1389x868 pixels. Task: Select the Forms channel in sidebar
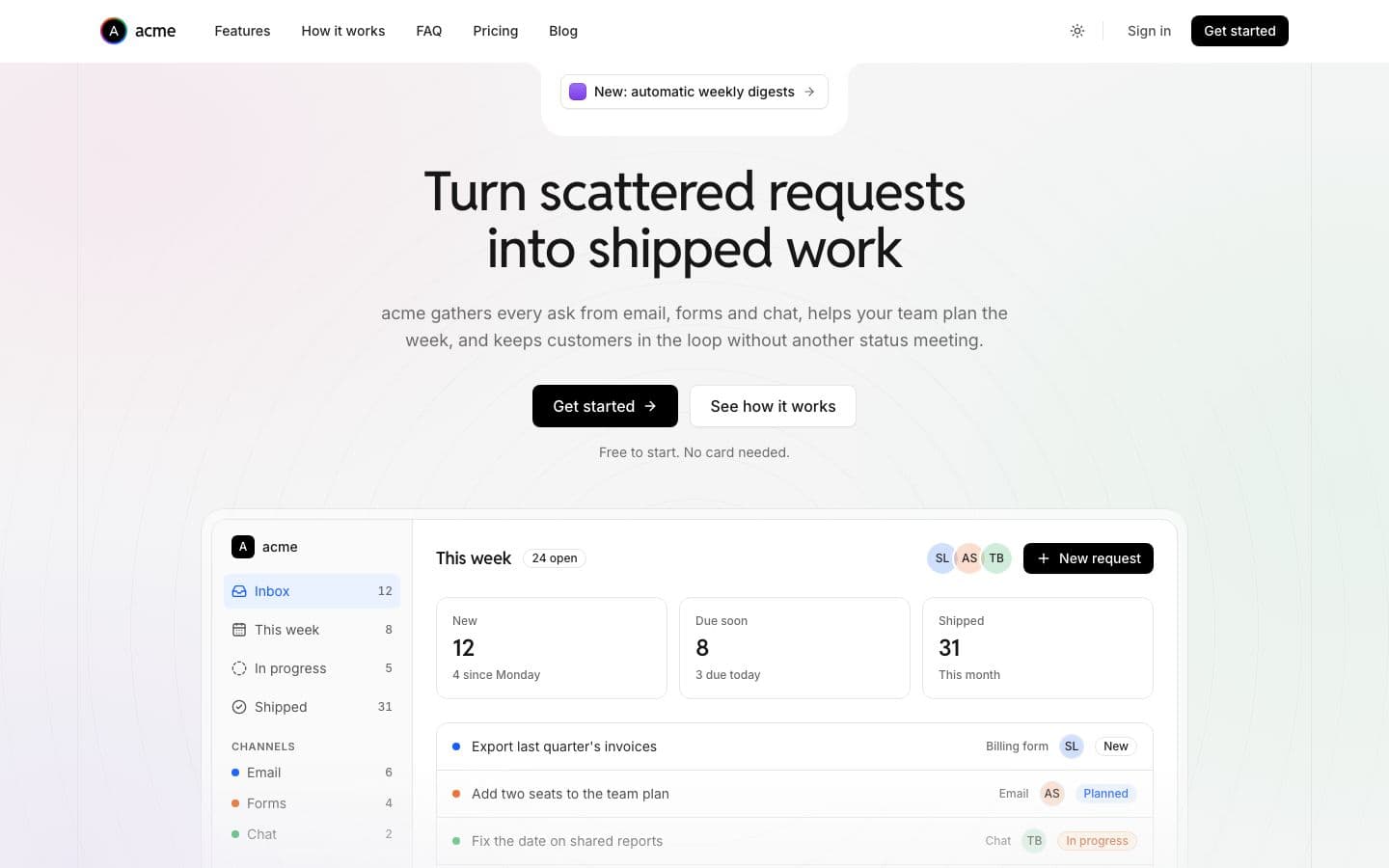[x=312, y=803]
